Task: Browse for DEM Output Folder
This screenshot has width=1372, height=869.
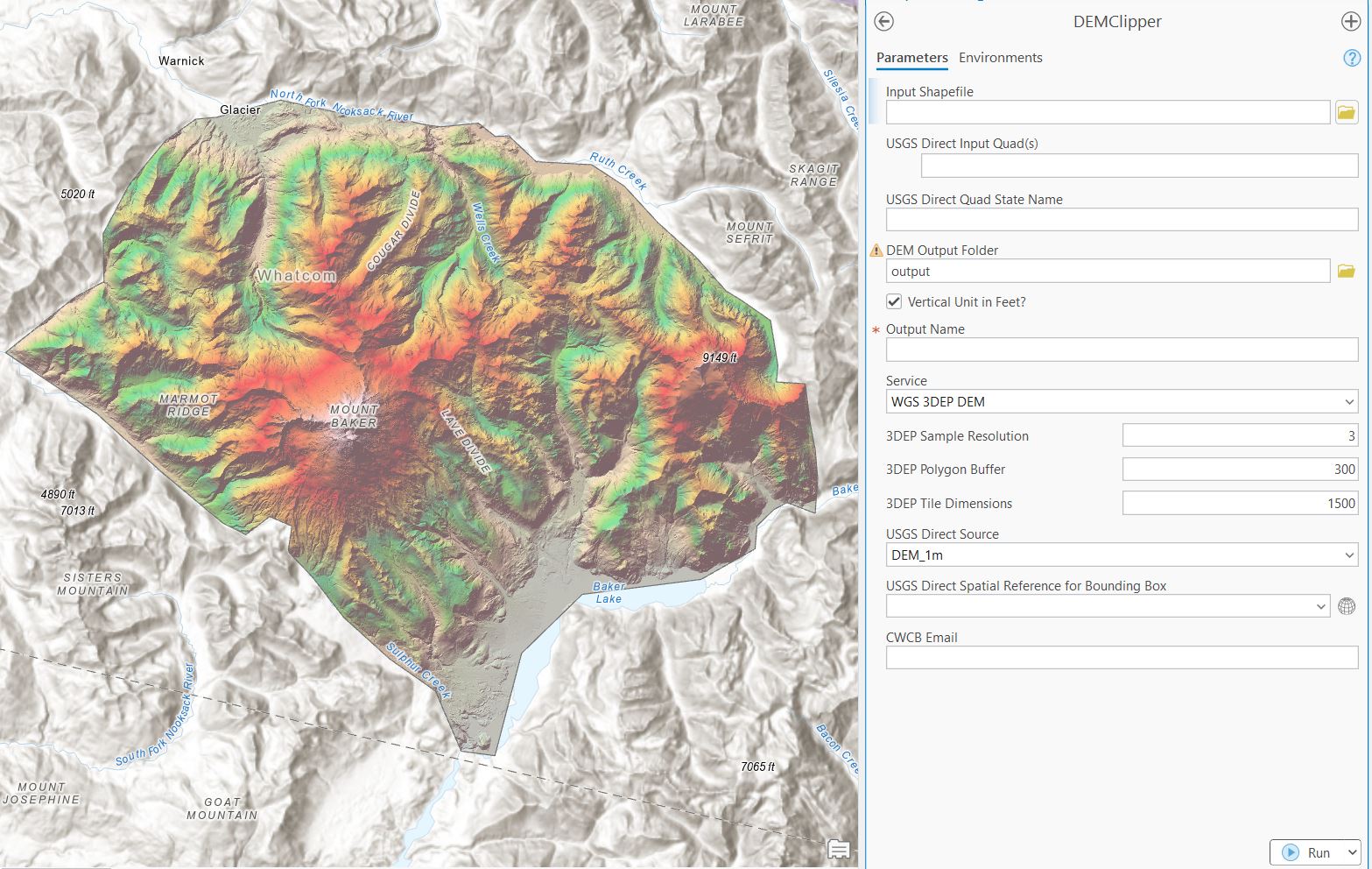Action: [1346, 272]
